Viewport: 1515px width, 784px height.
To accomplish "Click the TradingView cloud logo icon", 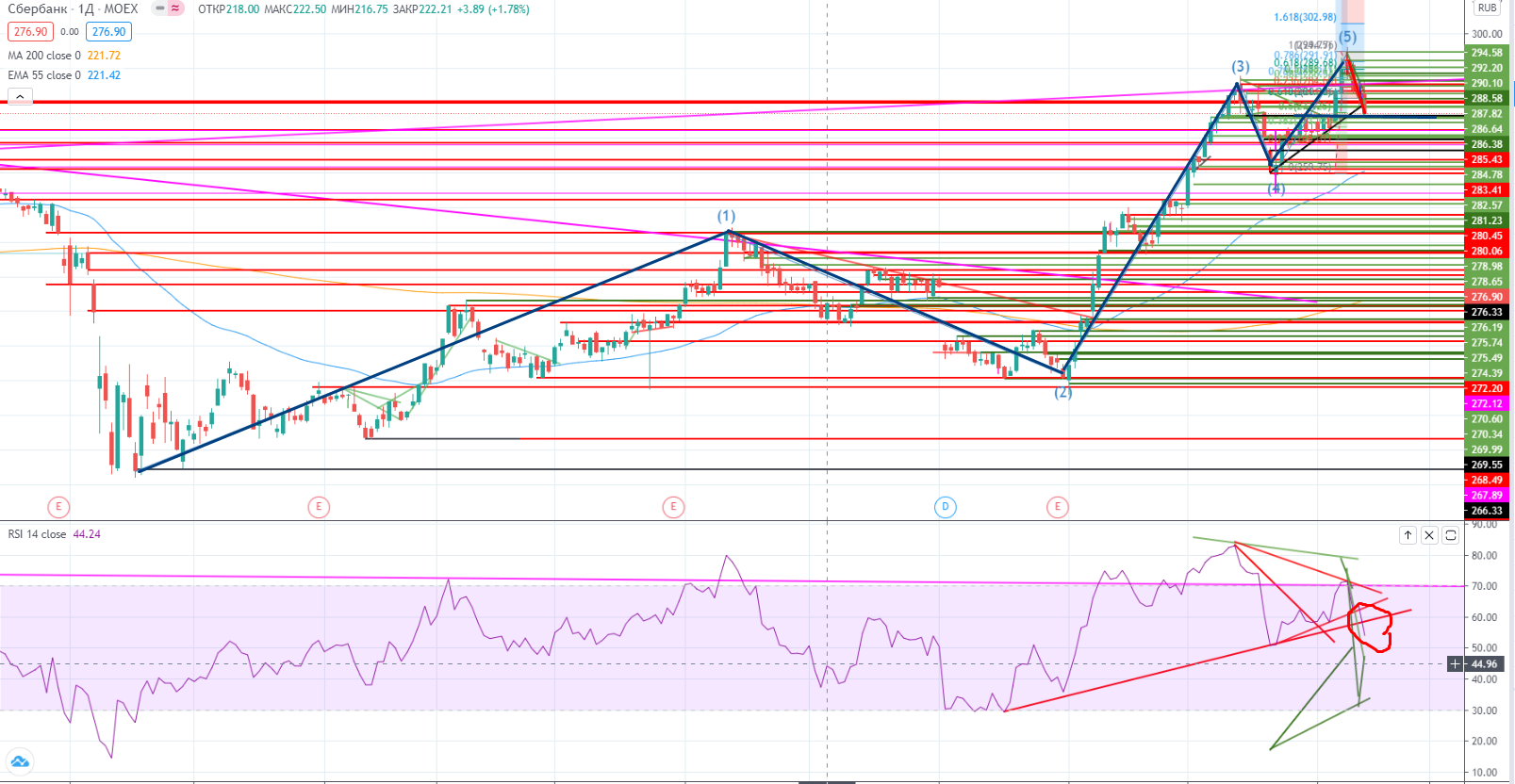I will pyautogui.click(x=19, y=761).
